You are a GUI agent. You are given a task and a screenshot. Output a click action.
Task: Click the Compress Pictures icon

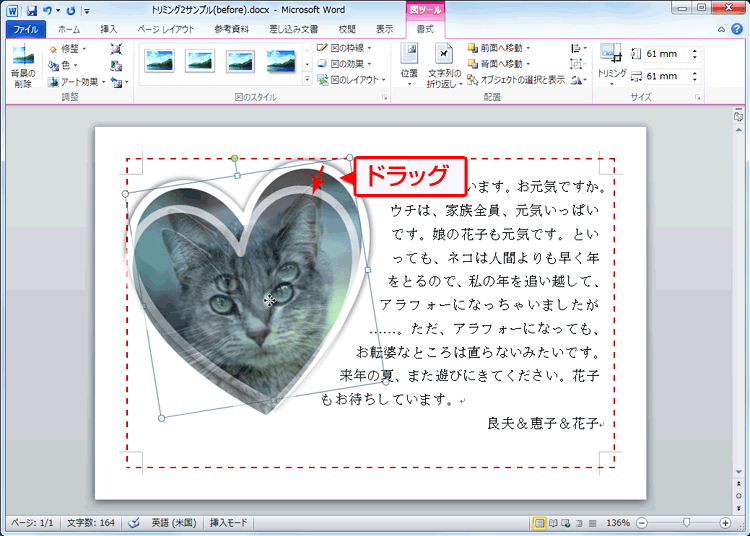(x=116, y=49)
